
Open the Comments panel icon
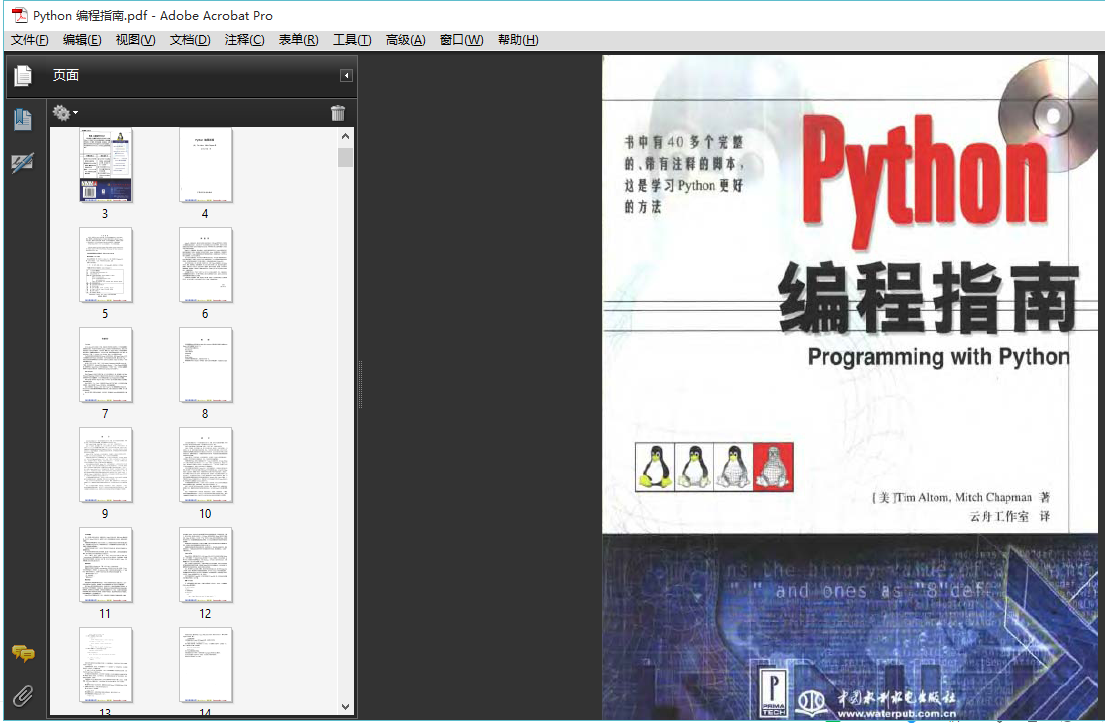click(x=23, y=654)
